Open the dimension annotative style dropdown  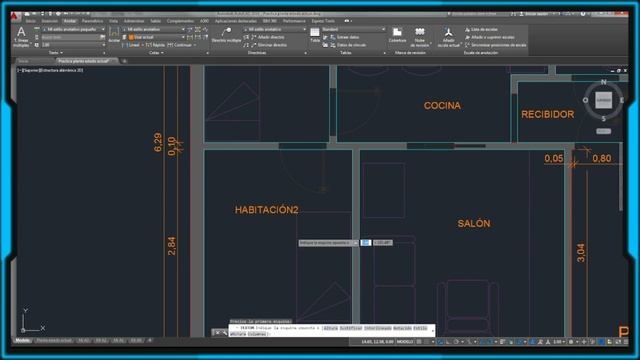pos(154,29)
